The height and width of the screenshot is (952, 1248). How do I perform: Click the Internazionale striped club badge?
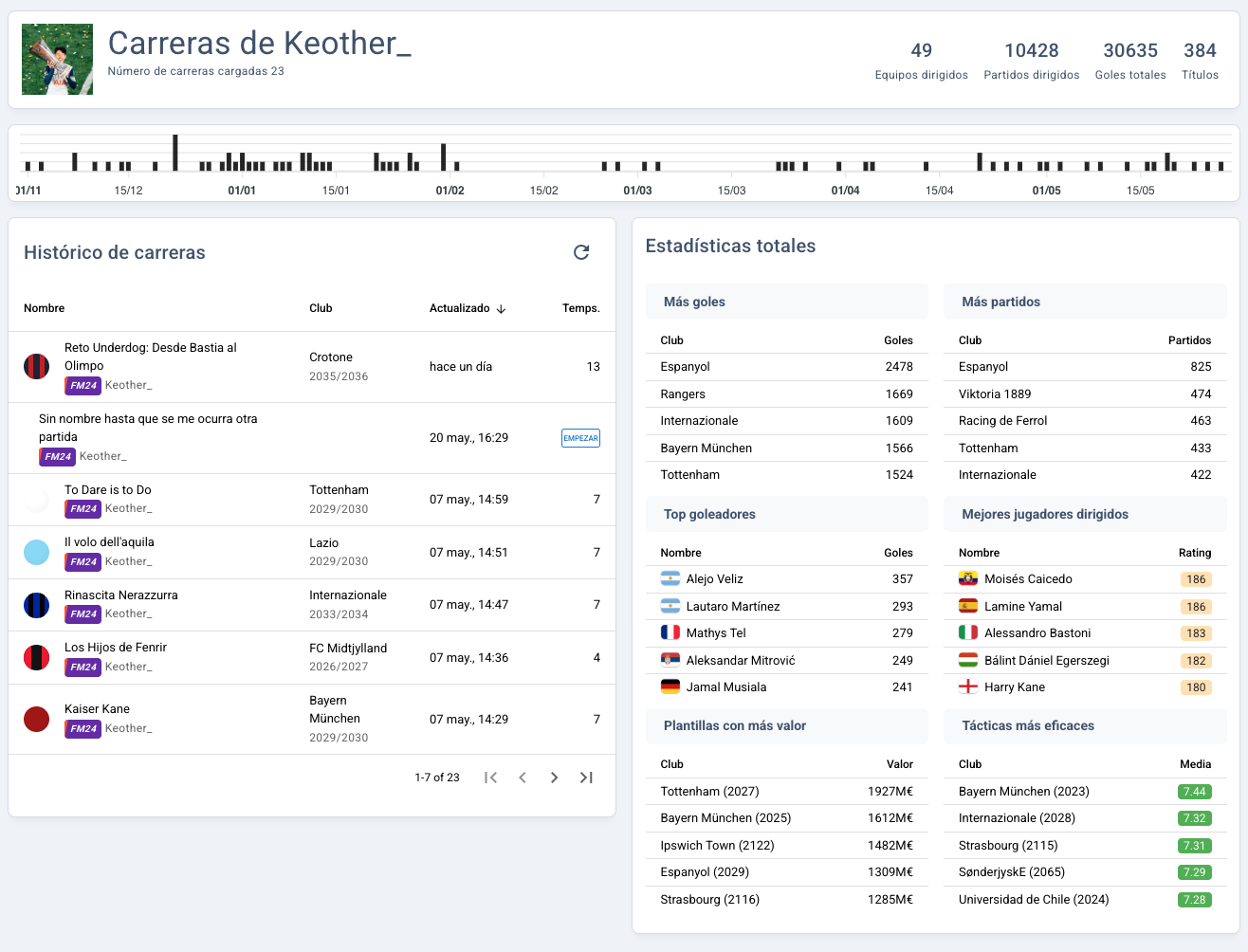point(36,605)
